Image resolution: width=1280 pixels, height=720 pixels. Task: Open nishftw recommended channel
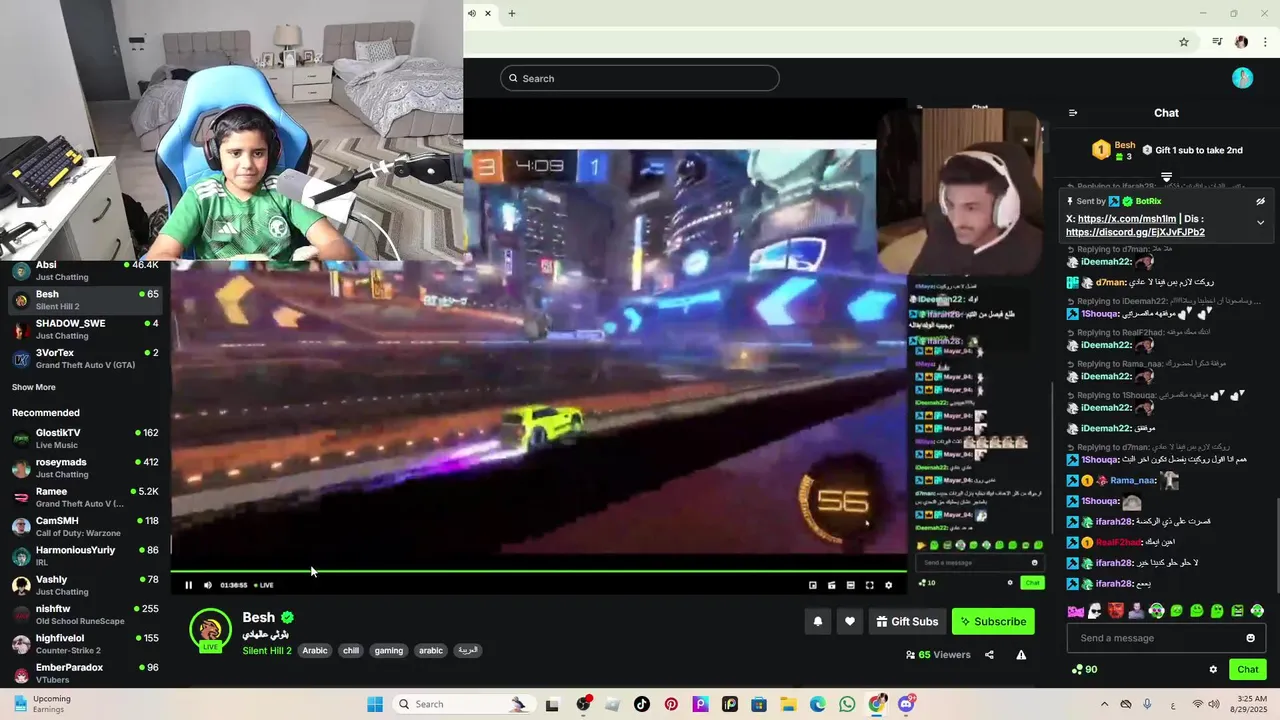pyautogui.click(x=85, y=614)
